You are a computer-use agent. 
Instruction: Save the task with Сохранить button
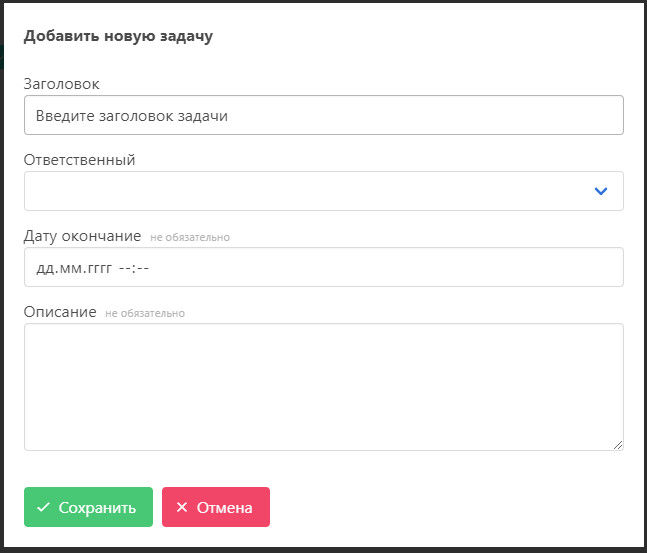(88, 507)
